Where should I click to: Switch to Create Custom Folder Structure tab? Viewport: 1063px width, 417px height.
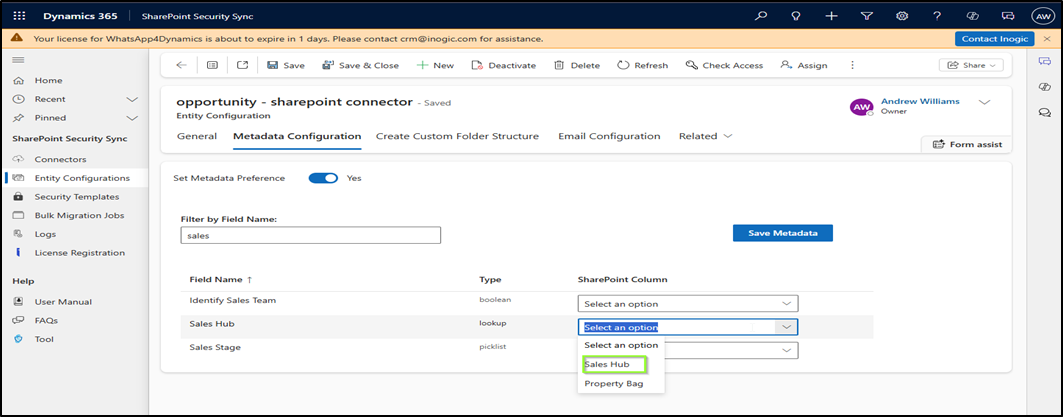click(x=457, y=136)
